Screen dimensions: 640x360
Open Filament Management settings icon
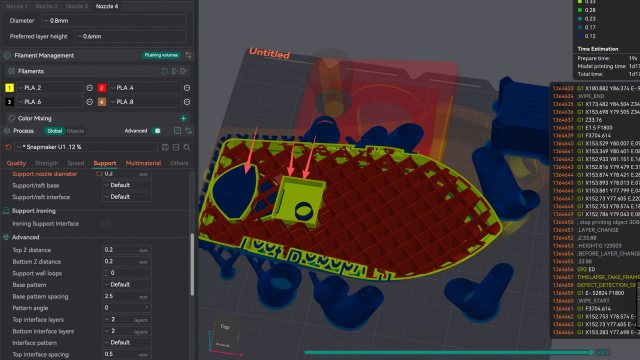[x=188, y=55]
